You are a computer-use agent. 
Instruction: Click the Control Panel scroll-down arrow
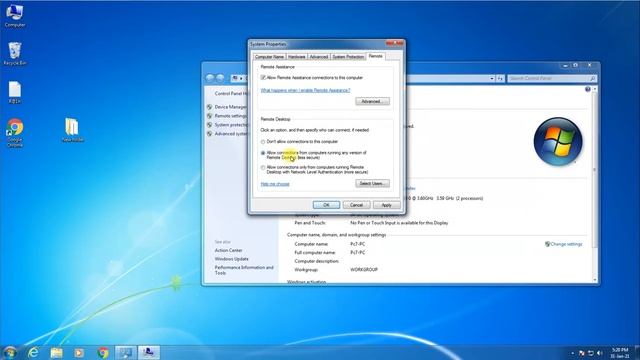(x=595, y=280)
